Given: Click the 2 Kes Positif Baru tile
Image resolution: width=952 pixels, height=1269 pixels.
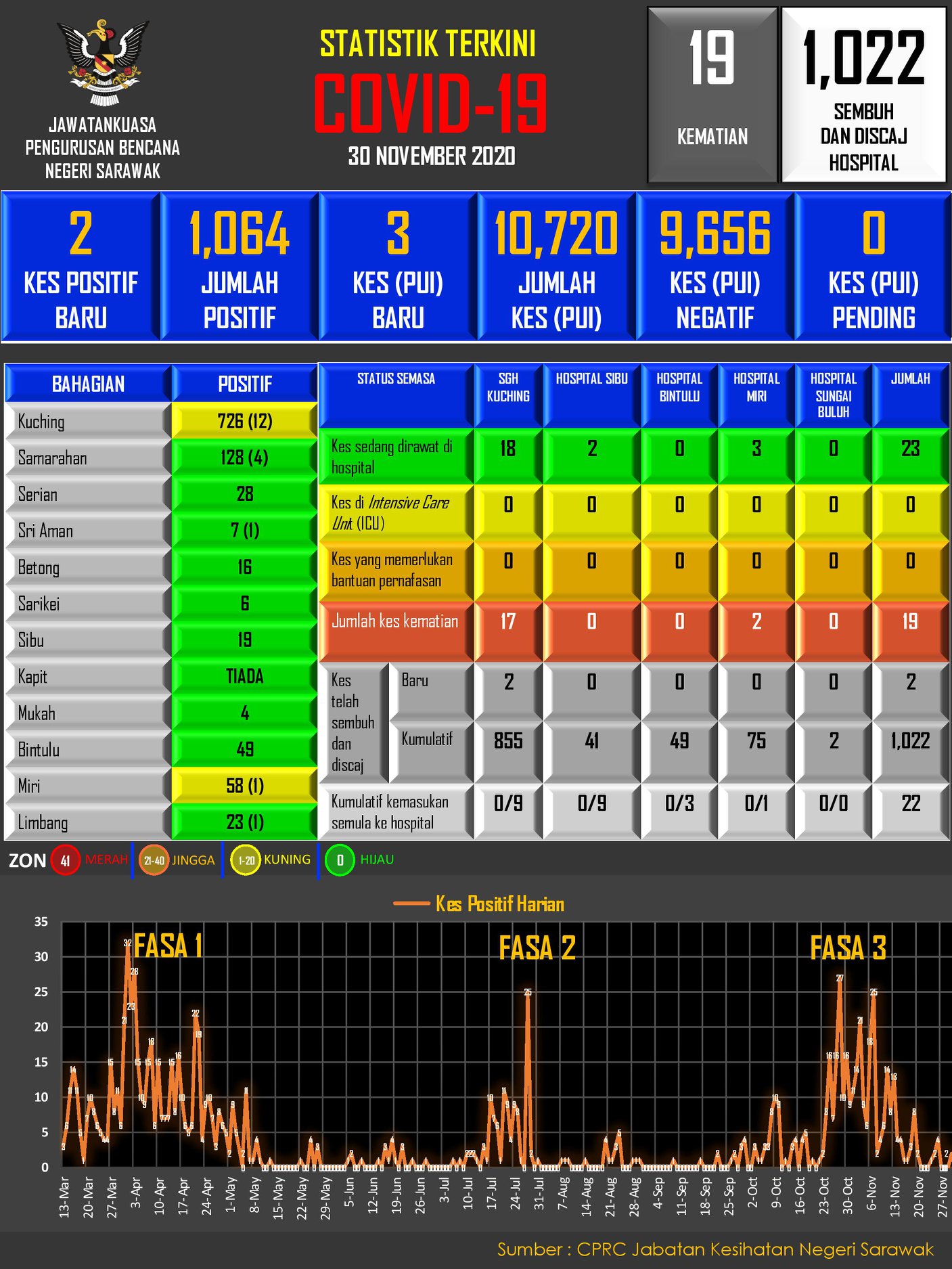Looking at the screenshot, I should point(81,266).
